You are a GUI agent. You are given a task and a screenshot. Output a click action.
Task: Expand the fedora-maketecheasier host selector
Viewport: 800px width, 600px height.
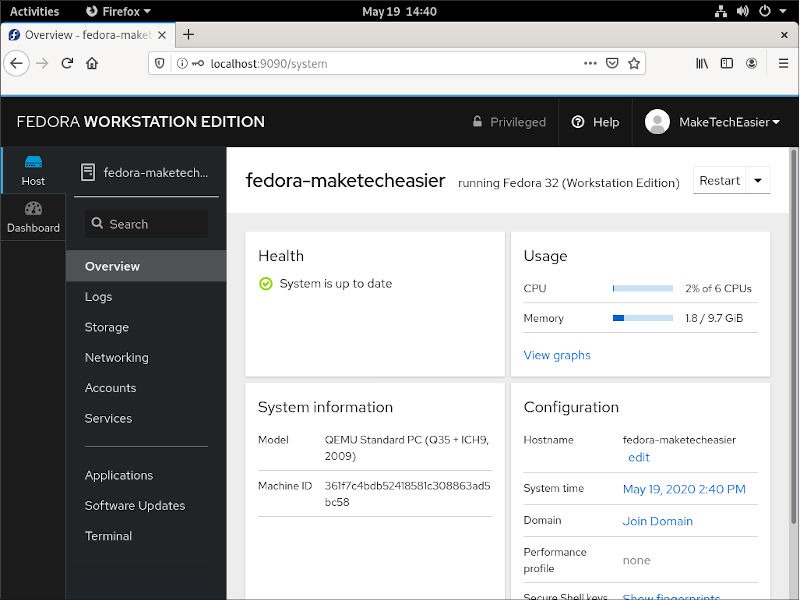click(x=146, y=172)
